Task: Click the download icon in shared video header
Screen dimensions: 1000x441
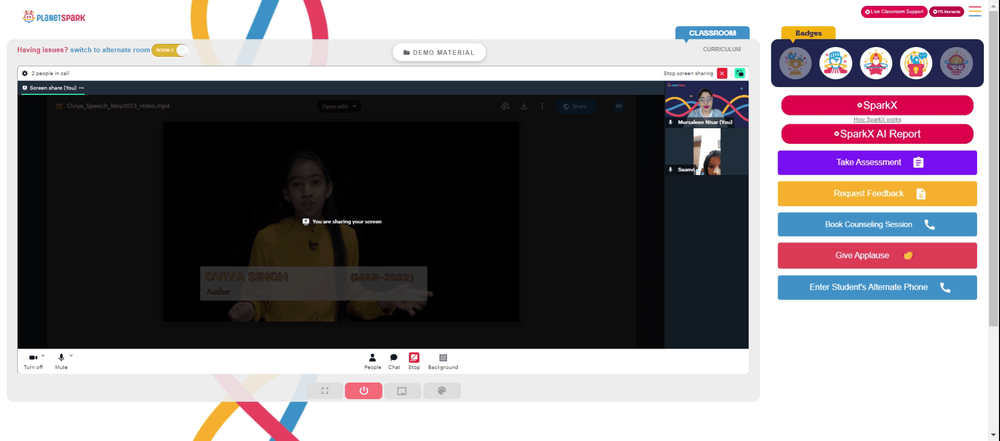Action: (x=524, y=107)
